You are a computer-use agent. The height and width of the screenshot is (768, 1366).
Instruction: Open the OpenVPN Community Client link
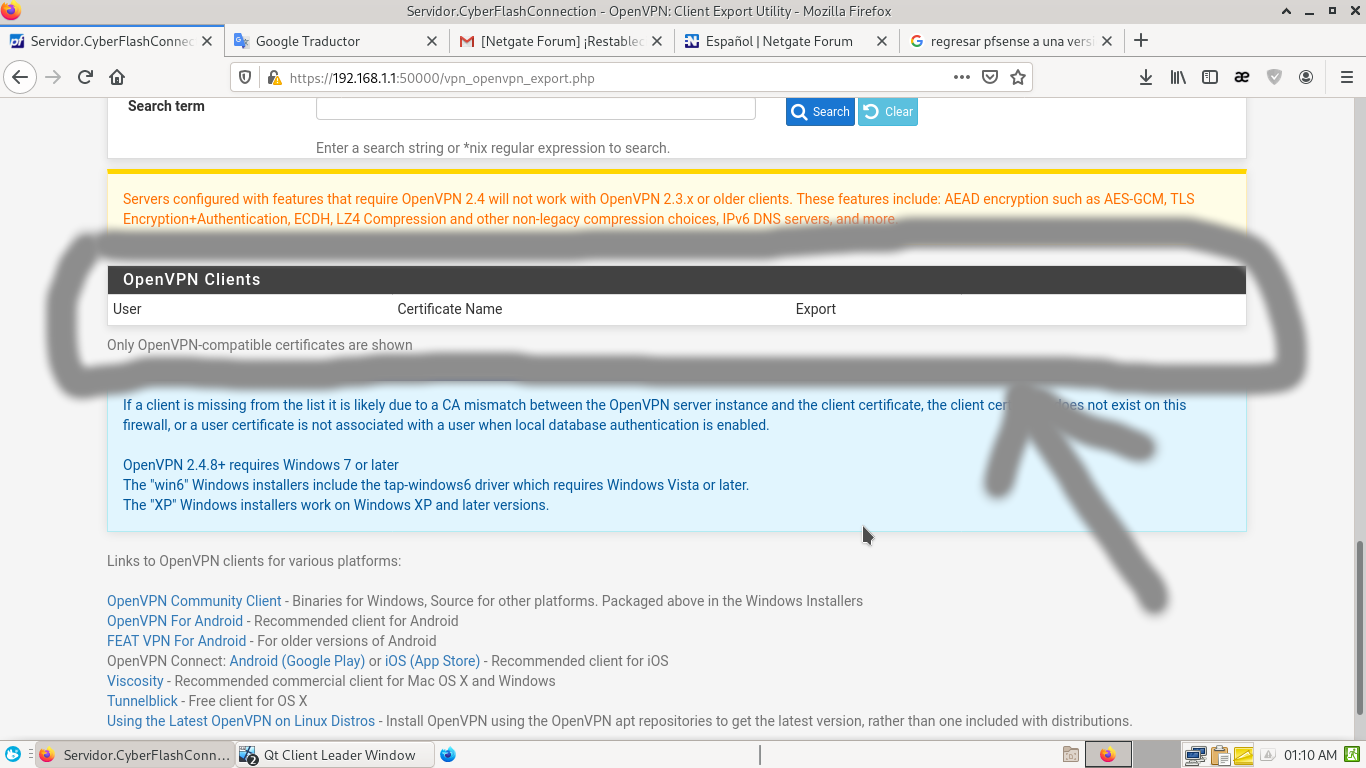point(194,601)
